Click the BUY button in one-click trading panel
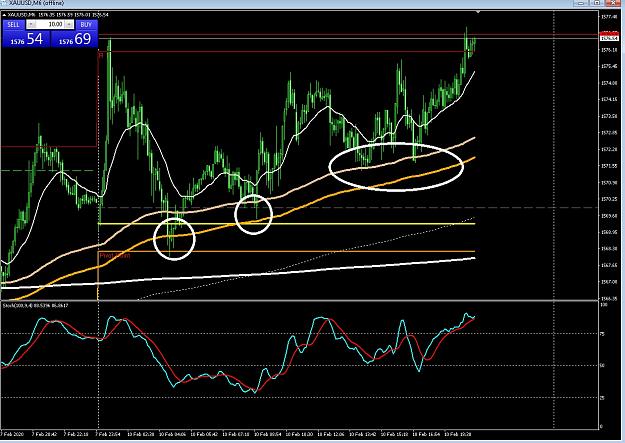This screenshot has width=625, height=443. coord(86,25)
